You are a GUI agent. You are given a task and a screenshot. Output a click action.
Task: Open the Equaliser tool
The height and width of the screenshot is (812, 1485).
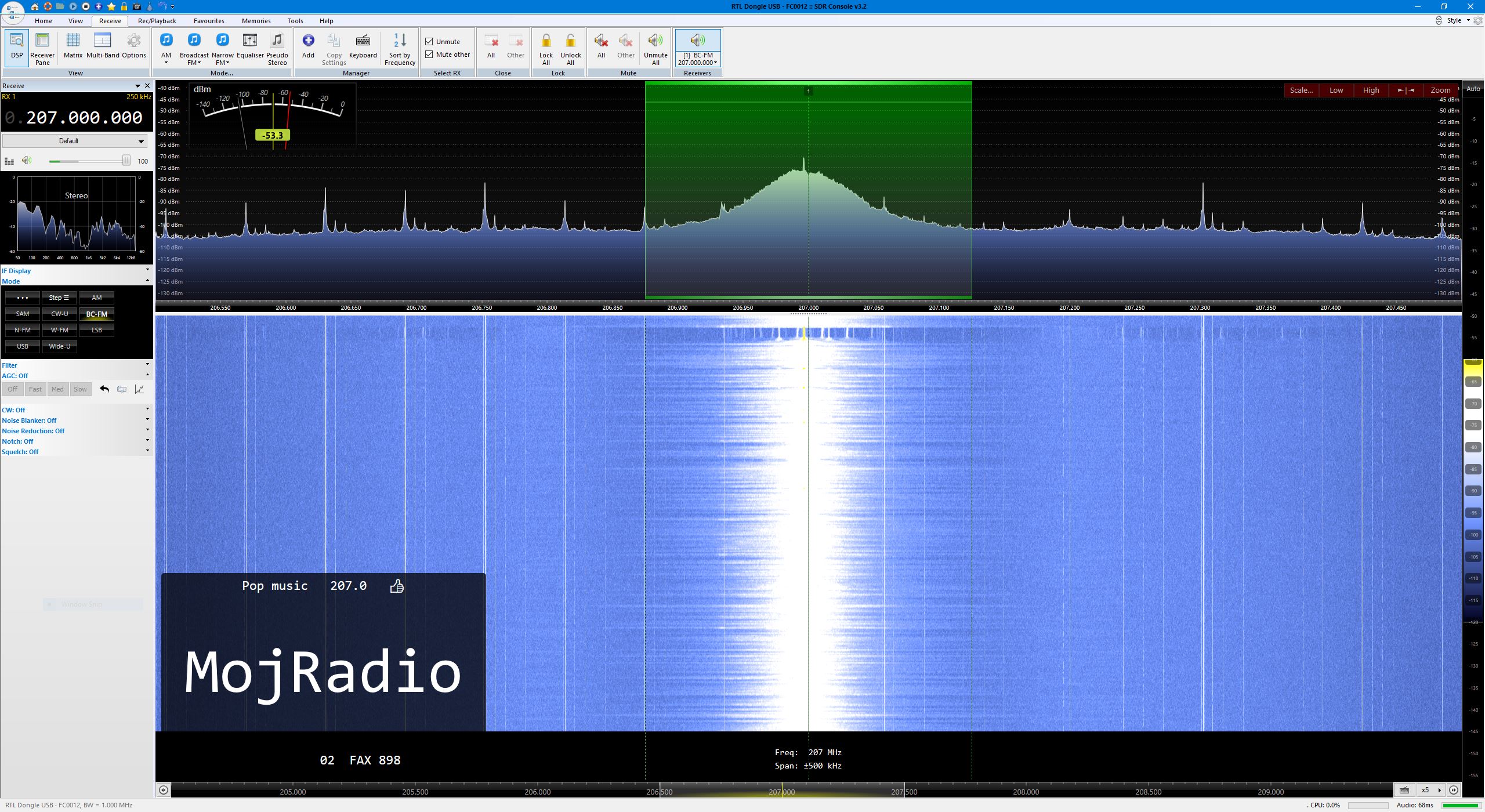click(249, 46)
